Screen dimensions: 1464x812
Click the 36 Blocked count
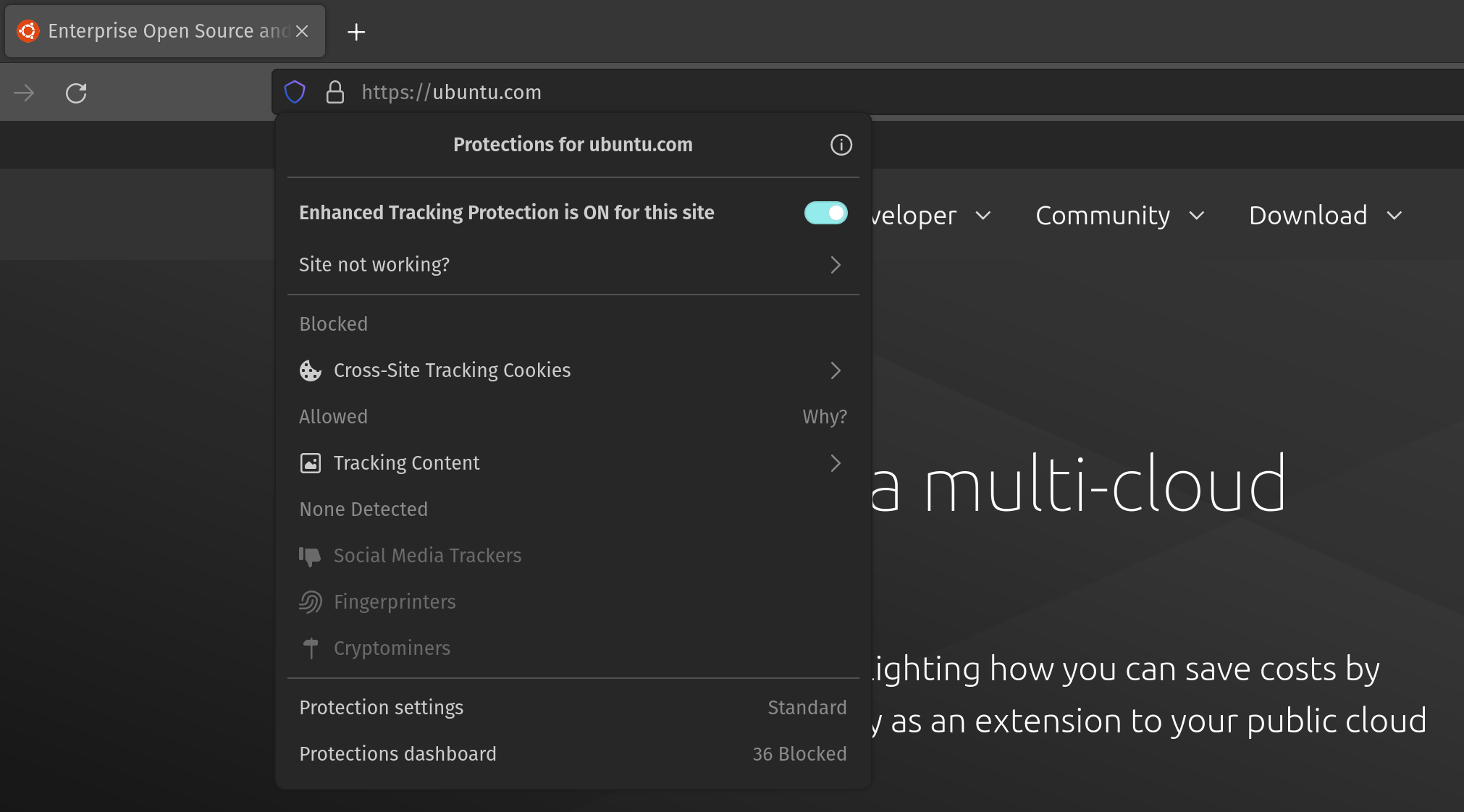pos(799,754)
